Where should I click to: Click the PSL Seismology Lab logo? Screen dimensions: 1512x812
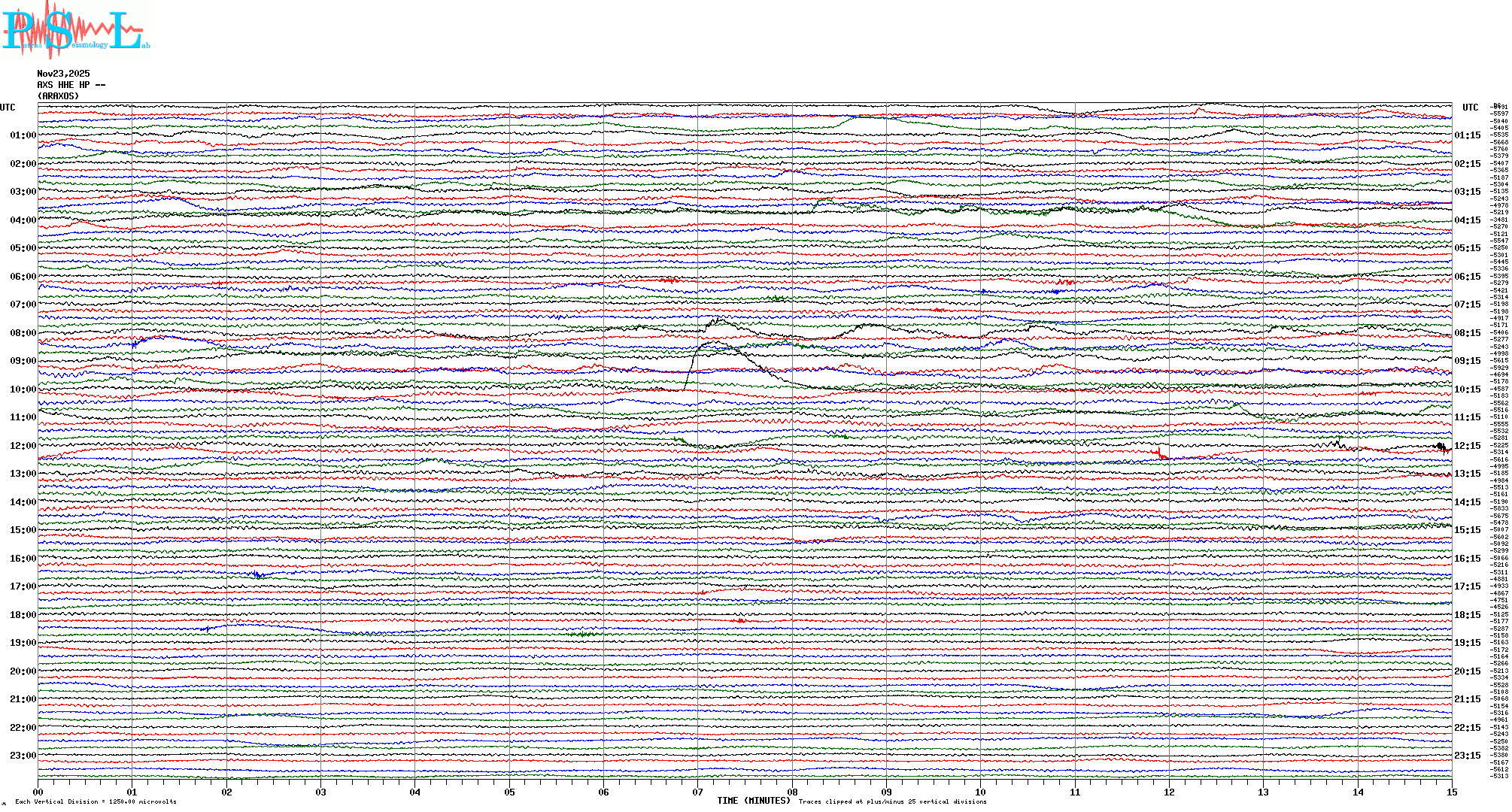75,30
